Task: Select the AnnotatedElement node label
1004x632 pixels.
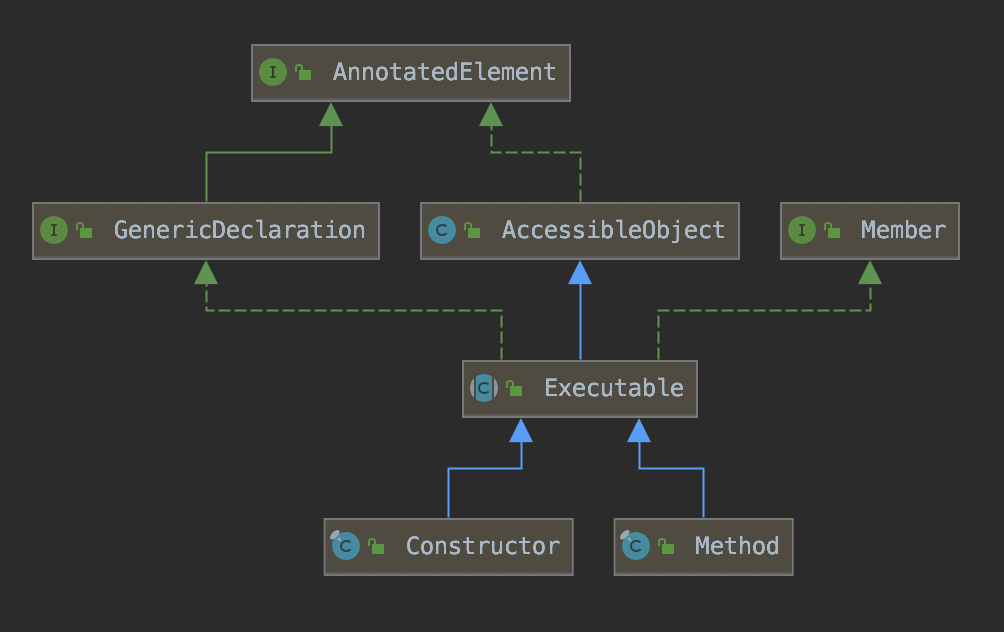Action: click(444, 72)
